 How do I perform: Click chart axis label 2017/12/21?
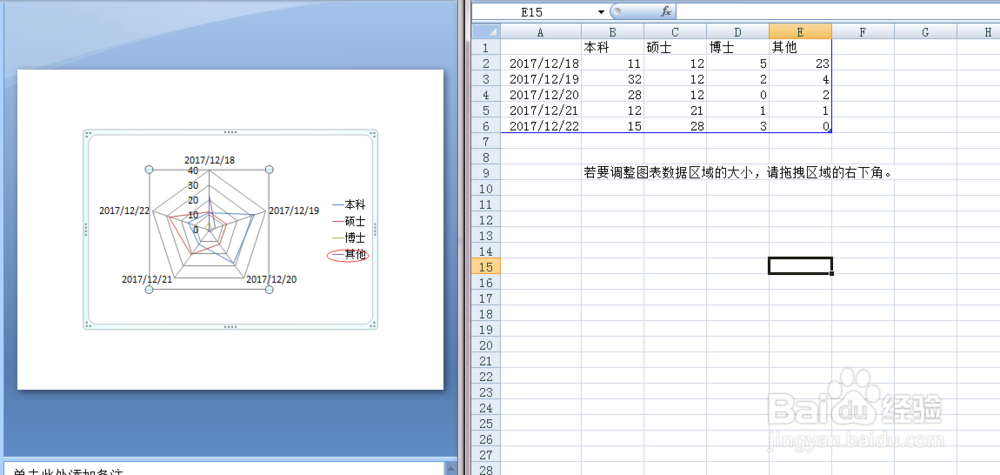pyautogui.click(x=147, y=279)
